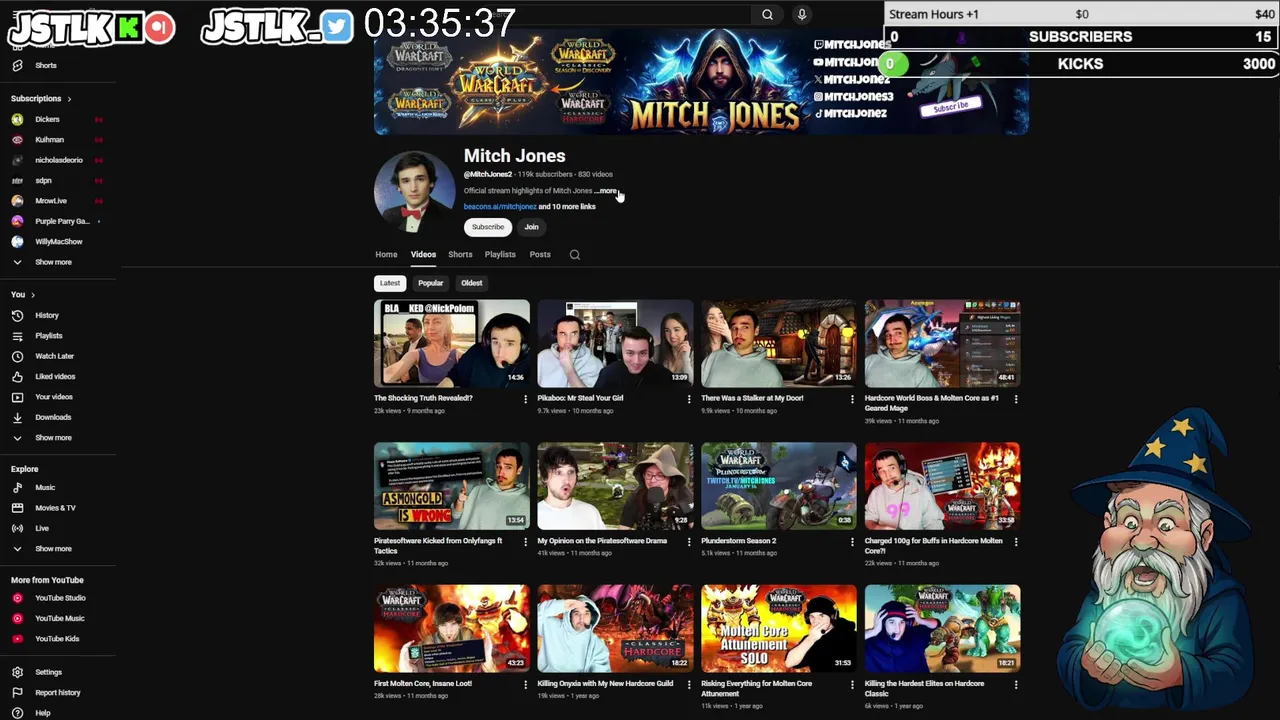Open options menu for Pikaboo: Mr Steal Your Girl

point(688,399)
